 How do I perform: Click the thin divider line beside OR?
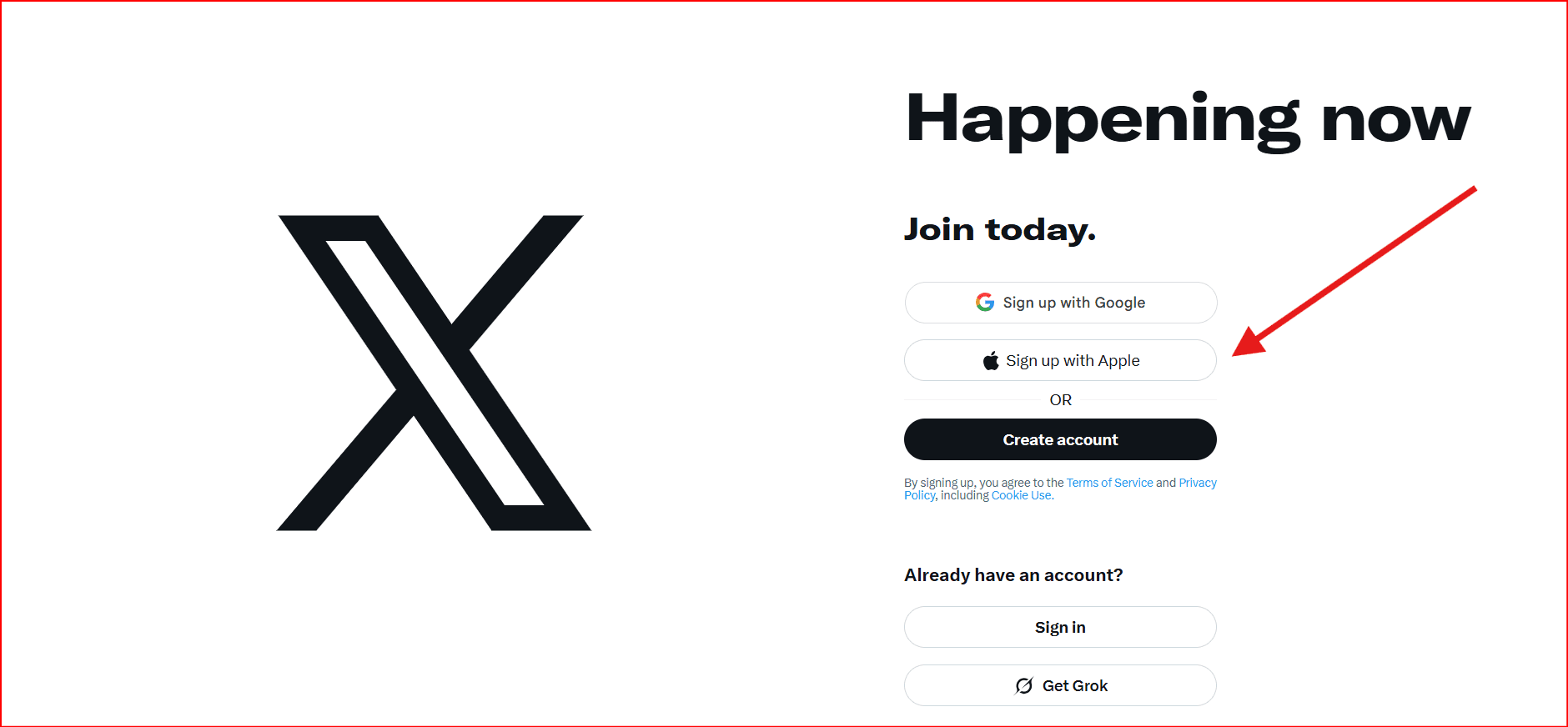tap(972, 400)
